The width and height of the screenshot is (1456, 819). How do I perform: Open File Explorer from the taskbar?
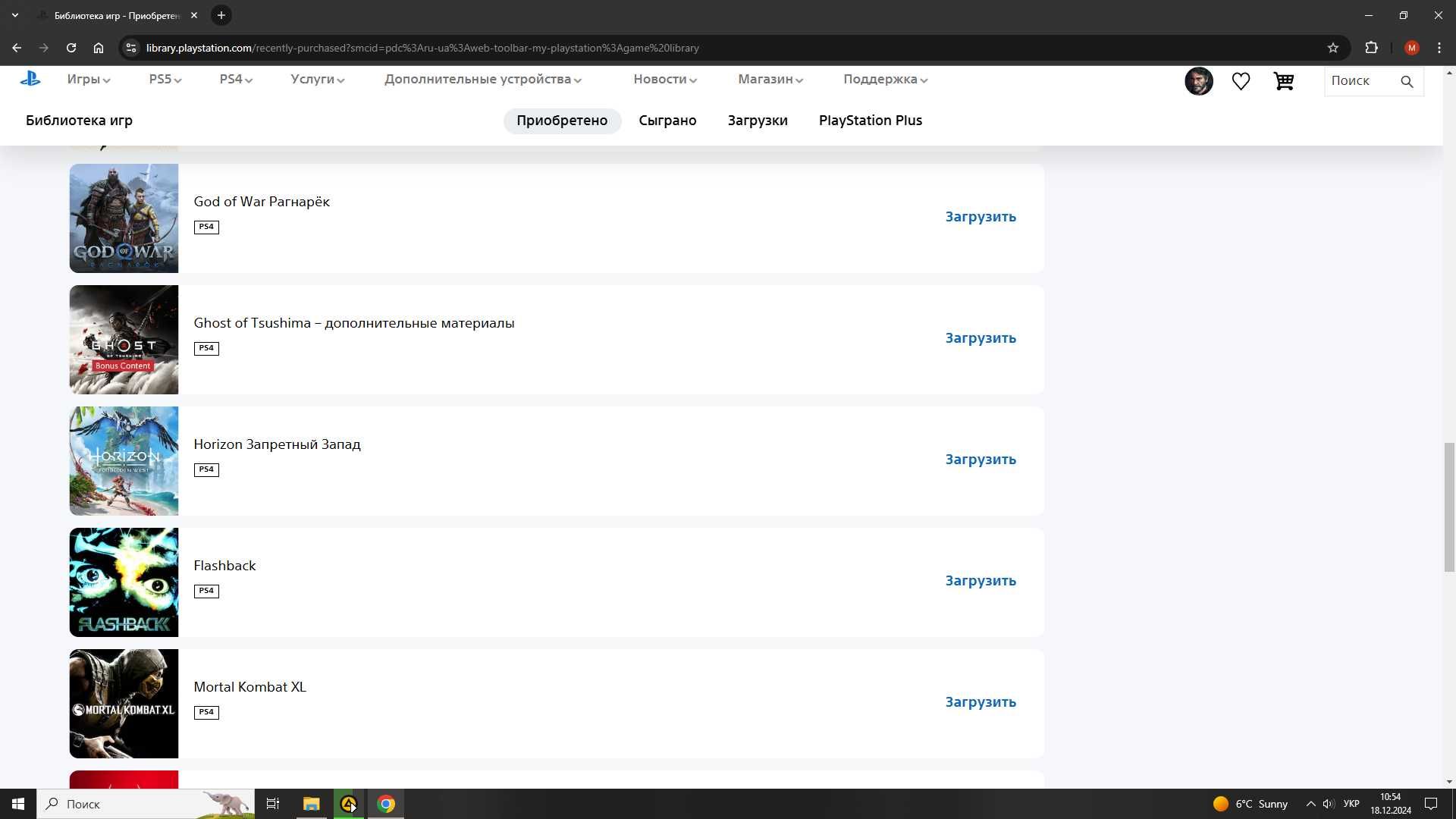click(311, 804)
